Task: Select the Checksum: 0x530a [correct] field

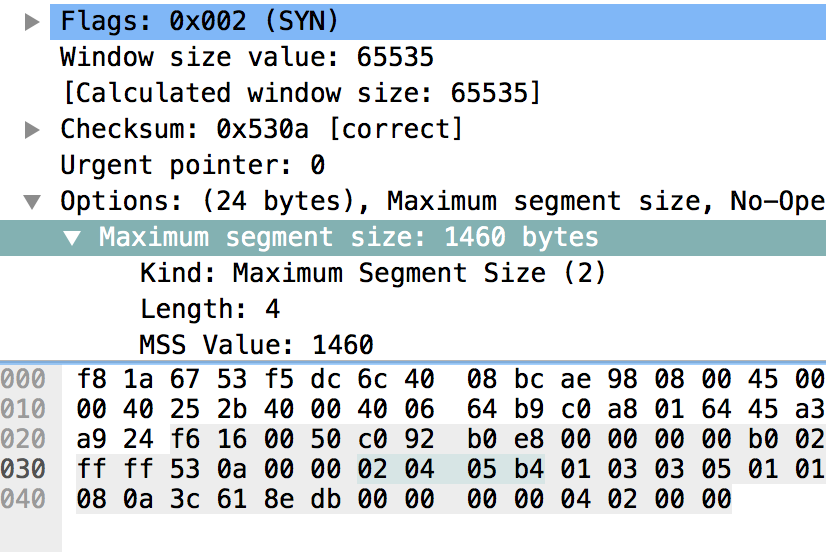Action: click(262, 129)
